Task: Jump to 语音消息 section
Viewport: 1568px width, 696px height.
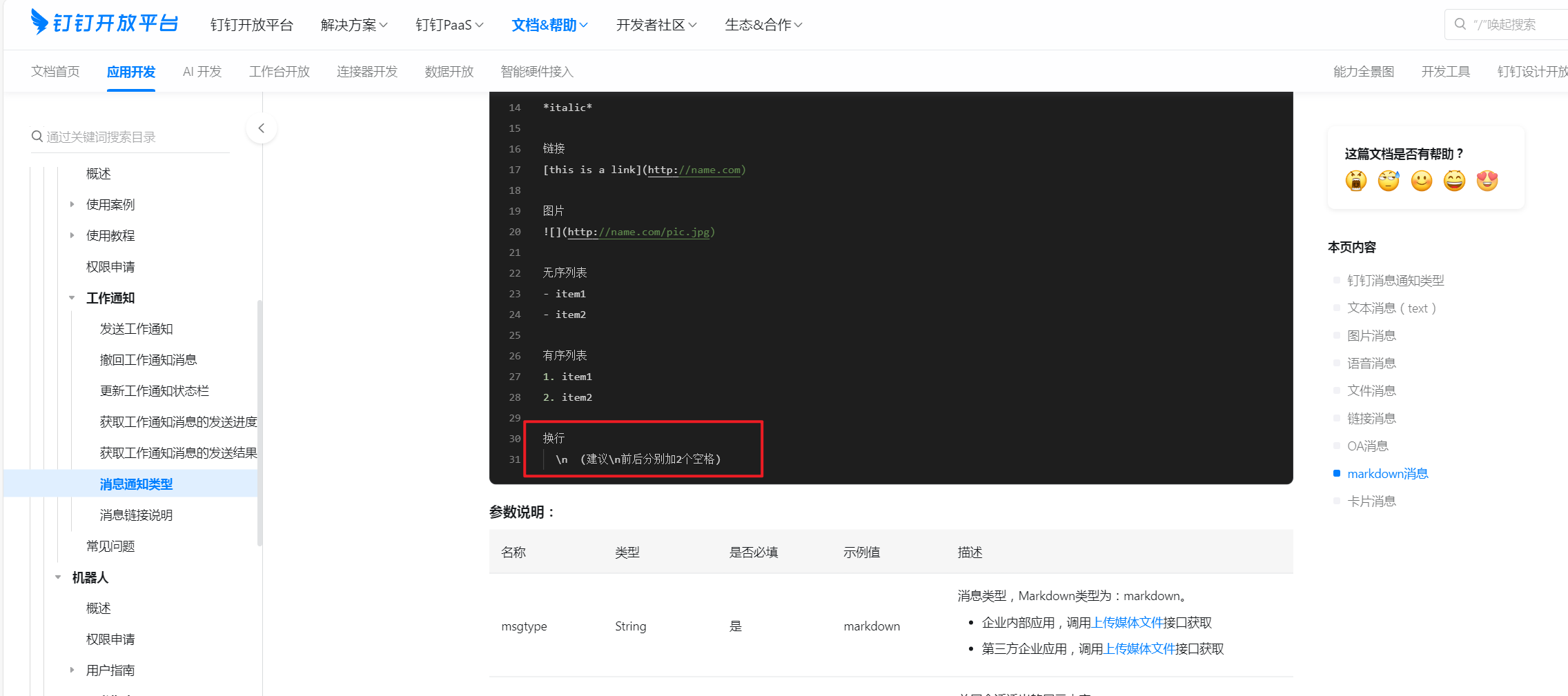Action: coord(1371,363)
